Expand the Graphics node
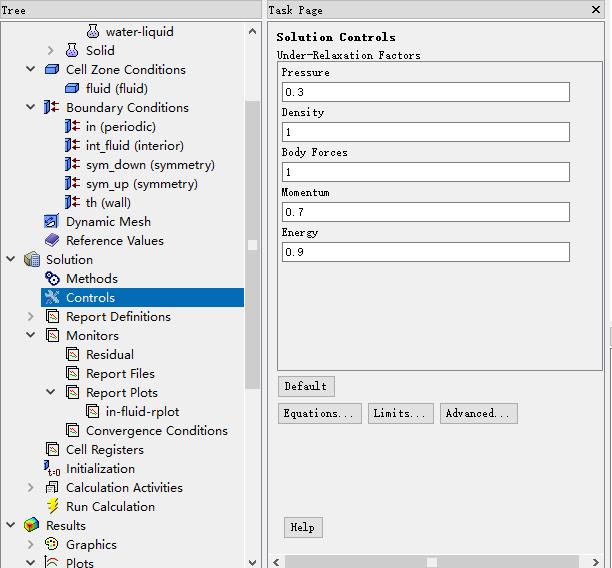The height and width of the screenshot is (568, 612). coord(30,544)
